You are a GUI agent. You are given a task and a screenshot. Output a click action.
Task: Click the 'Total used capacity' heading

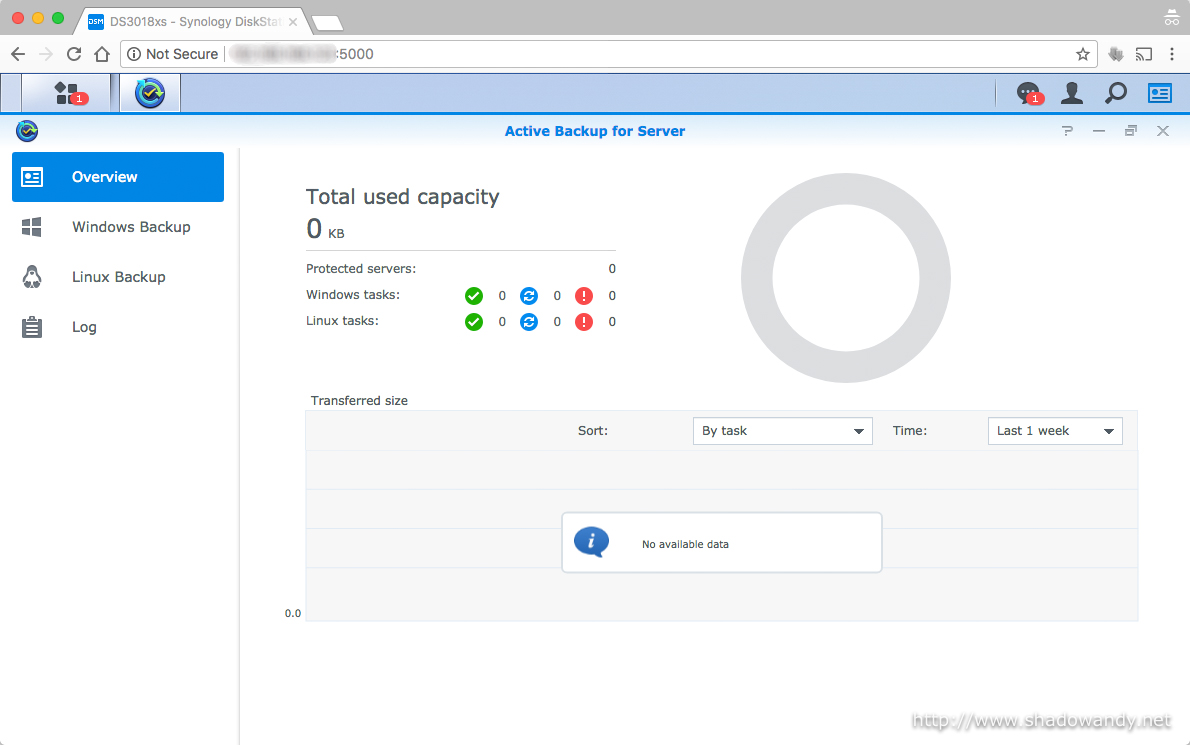tap(402, 197)
